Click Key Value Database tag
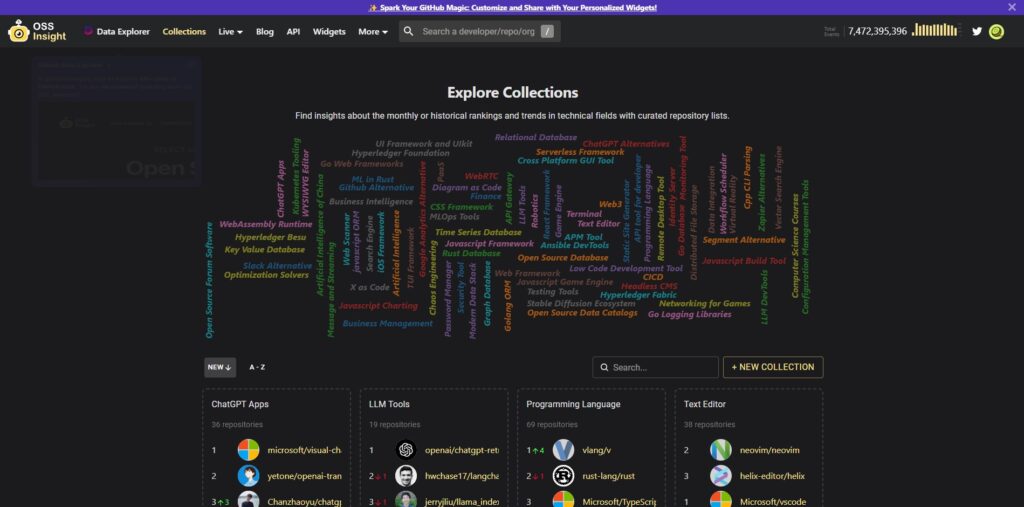This screenshot has height=507, width=1024. [x=264, y=250]
